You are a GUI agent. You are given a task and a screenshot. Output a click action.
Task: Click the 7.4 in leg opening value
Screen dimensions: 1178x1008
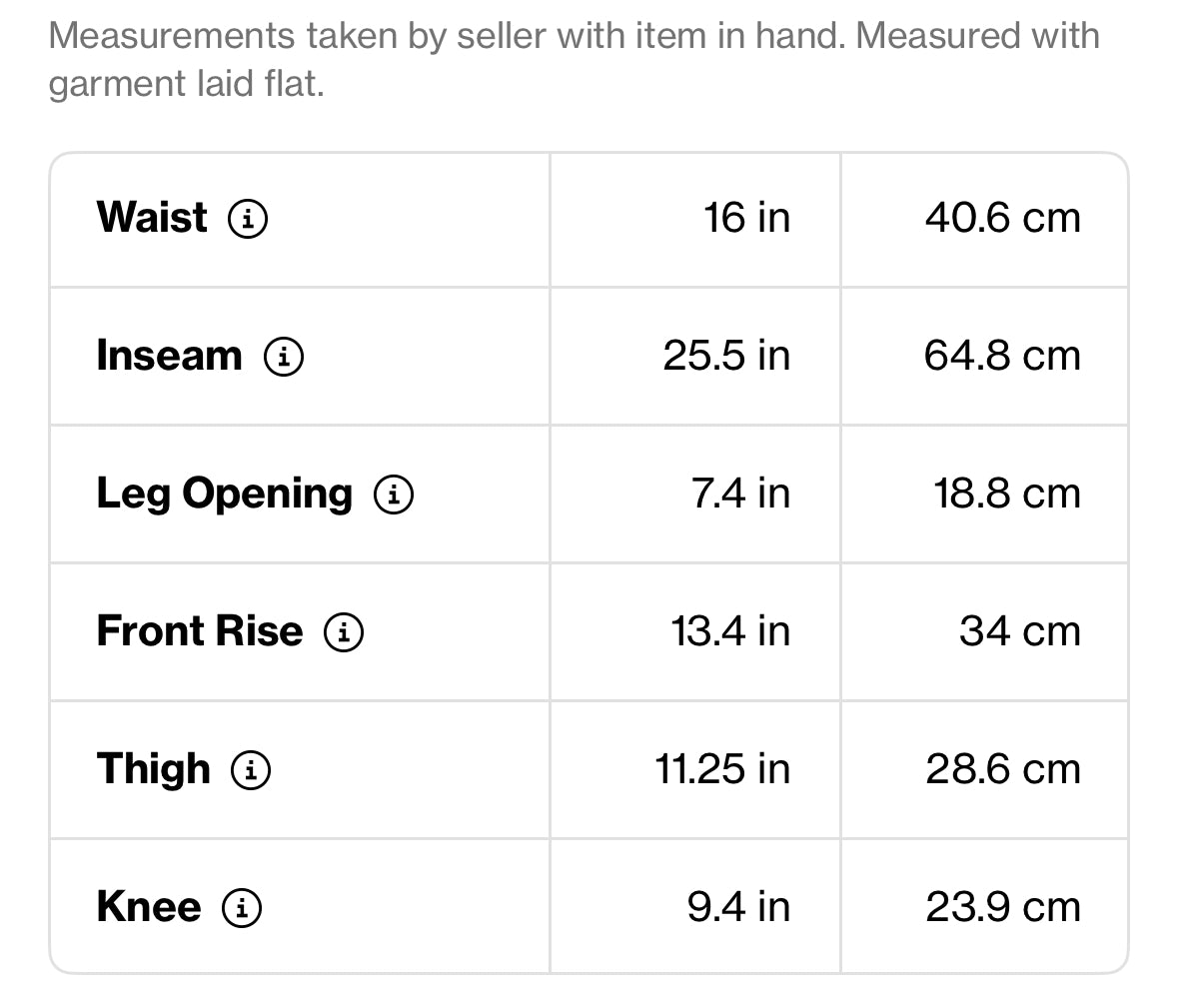[x=740, y=494]
